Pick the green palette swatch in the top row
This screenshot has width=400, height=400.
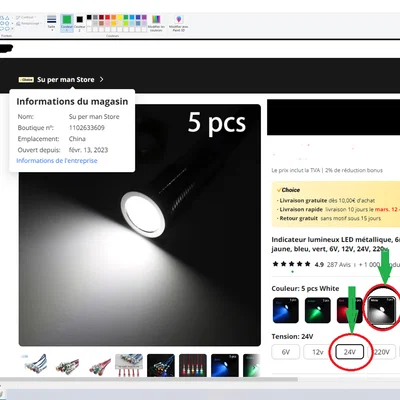(126, 17)
